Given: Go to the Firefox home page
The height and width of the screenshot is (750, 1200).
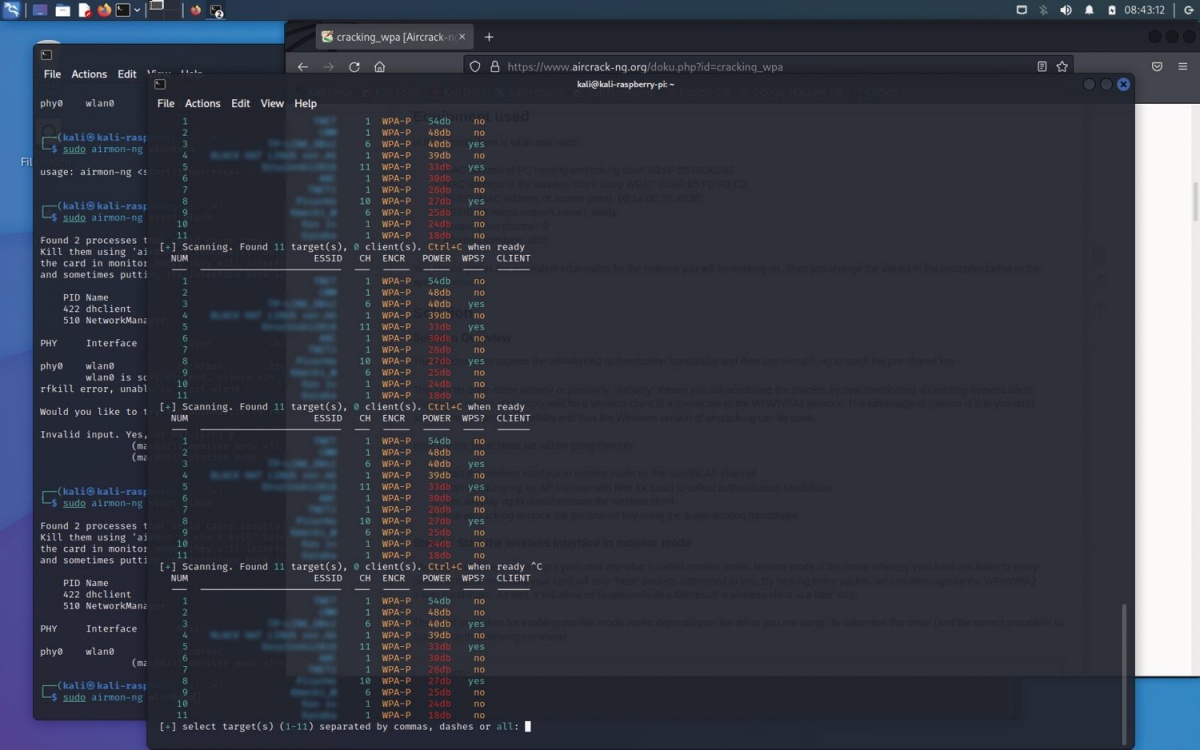Looking at the screenshot, I should (380, 67).
